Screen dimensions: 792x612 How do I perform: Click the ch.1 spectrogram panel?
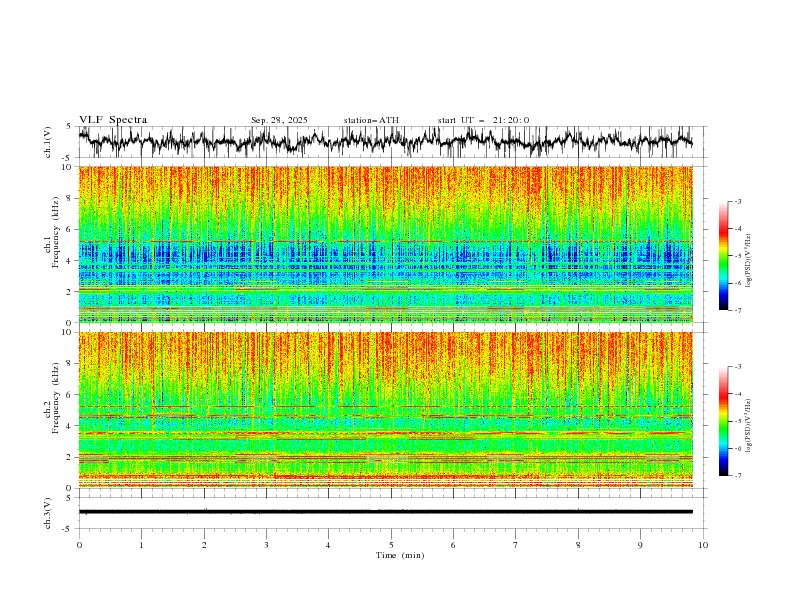click(x=385, y=244)
